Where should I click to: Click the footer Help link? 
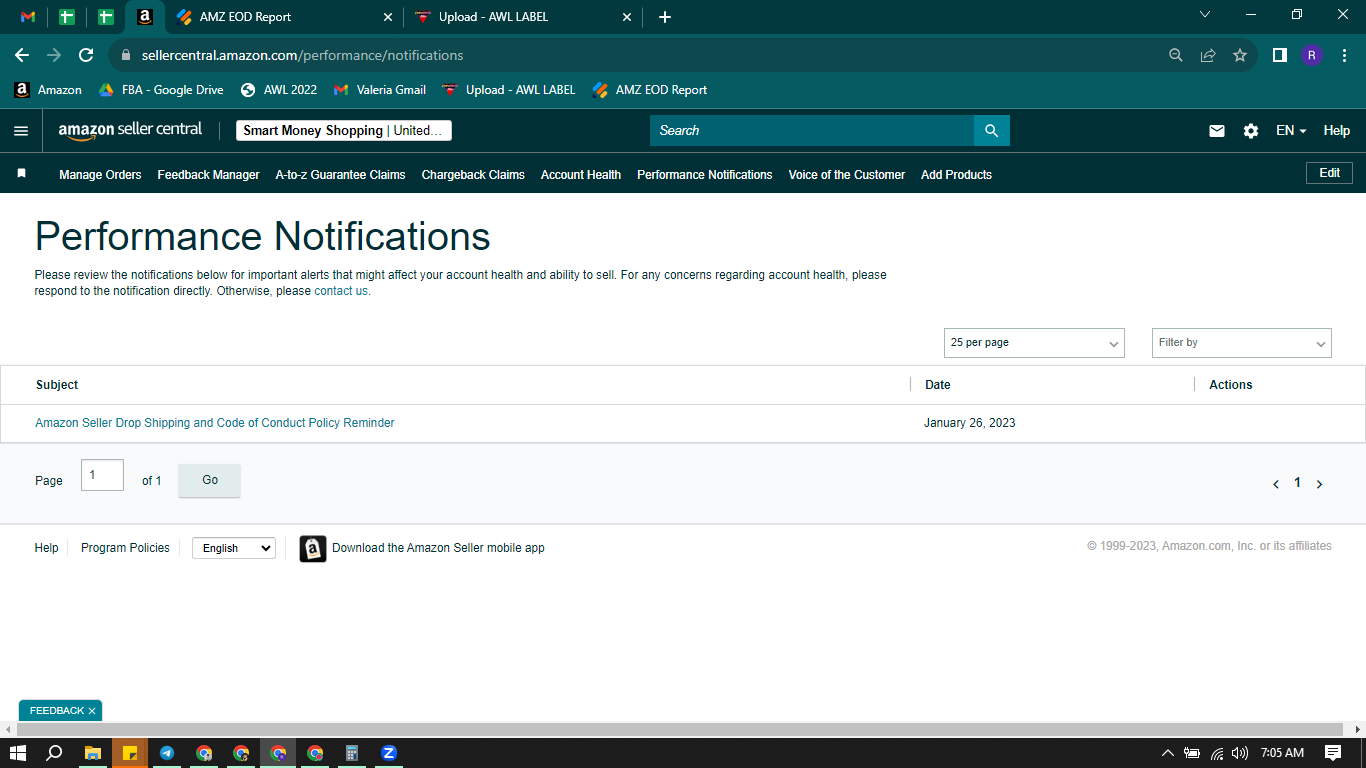46,548
